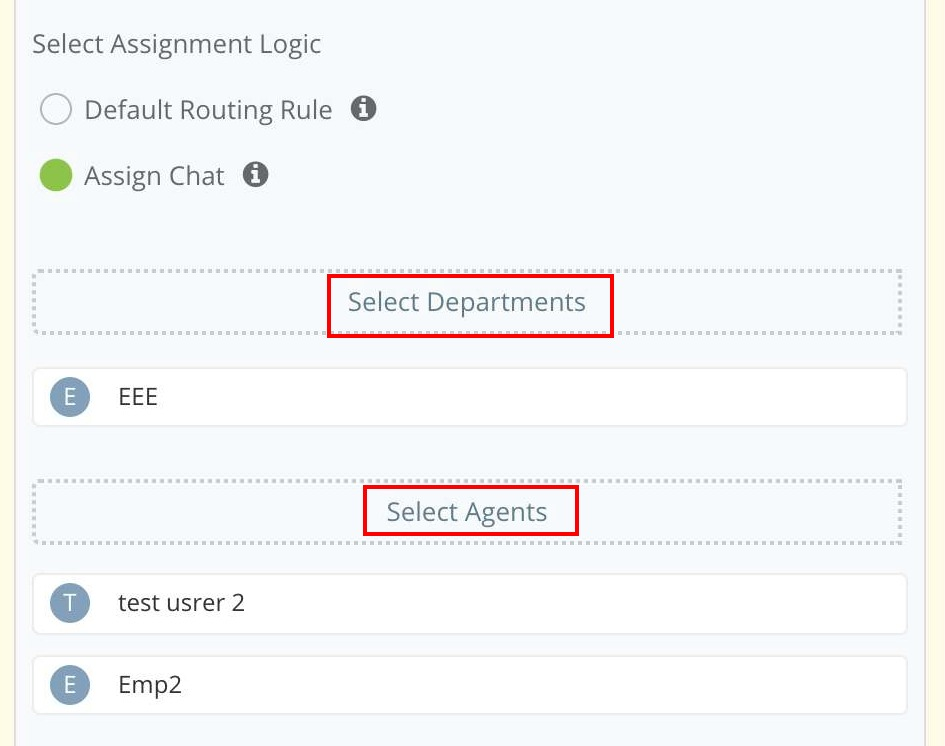
Task: Open the Select Agents dropdown
Action: point(467,512)
